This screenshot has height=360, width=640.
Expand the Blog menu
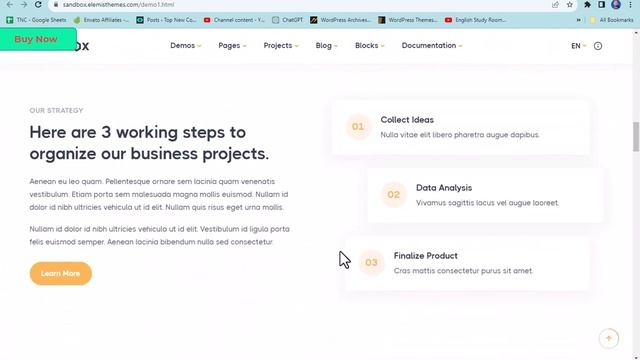click(x=327, y=46)
